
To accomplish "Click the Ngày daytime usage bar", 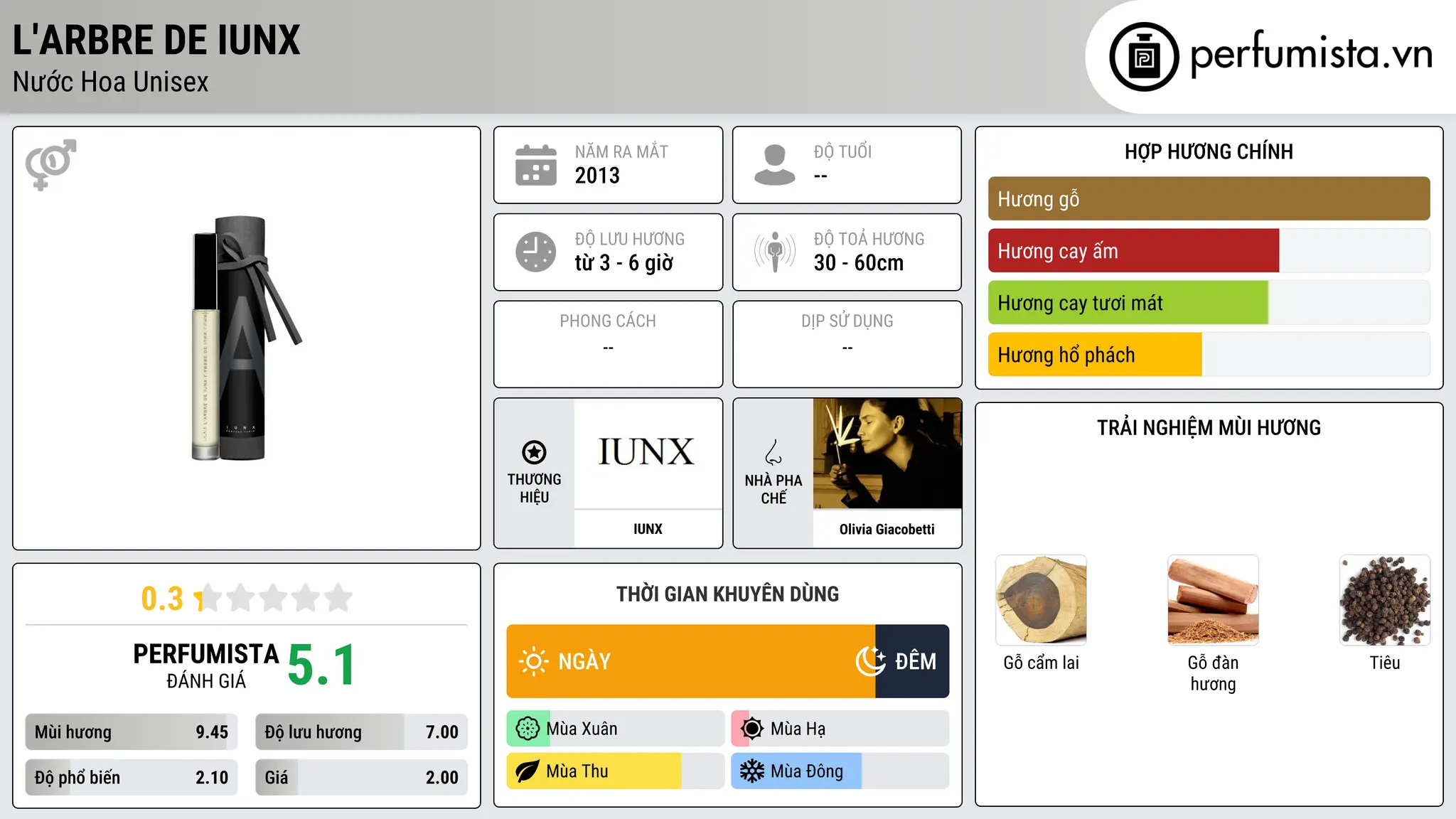I will coord(690,661).
